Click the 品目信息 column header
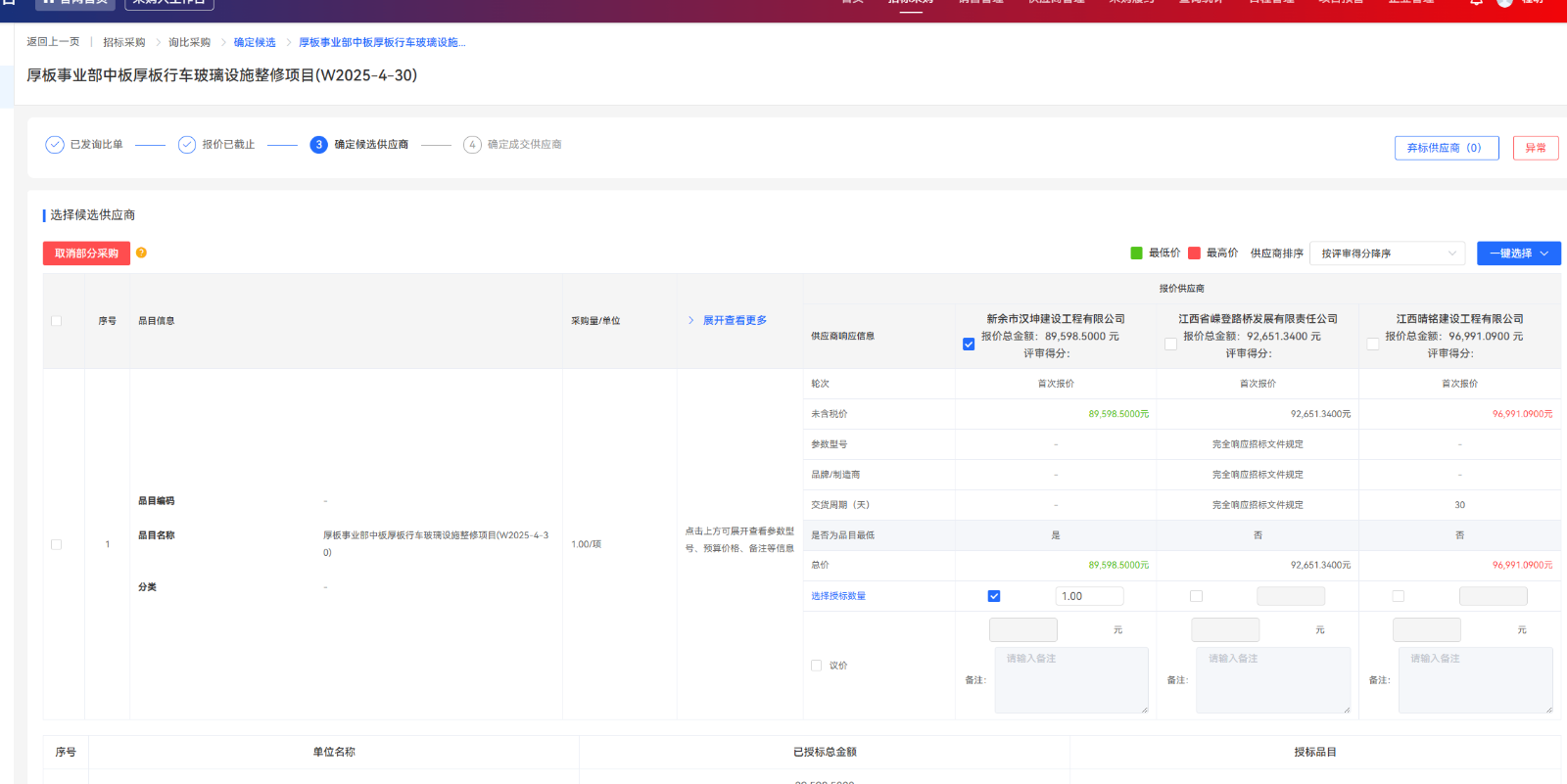The height and width of the screenshot is (784, 1567). tap(156, 321)
